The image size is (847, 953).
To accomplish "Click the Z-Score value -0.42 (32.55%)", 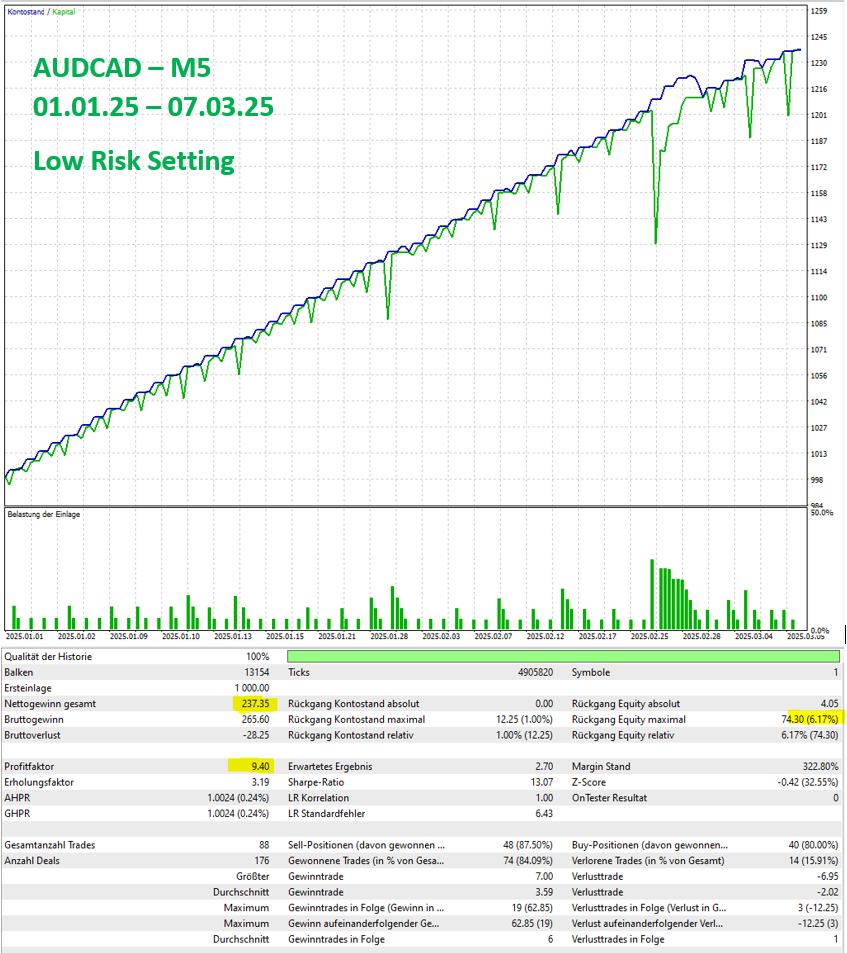I will (808, 782).
